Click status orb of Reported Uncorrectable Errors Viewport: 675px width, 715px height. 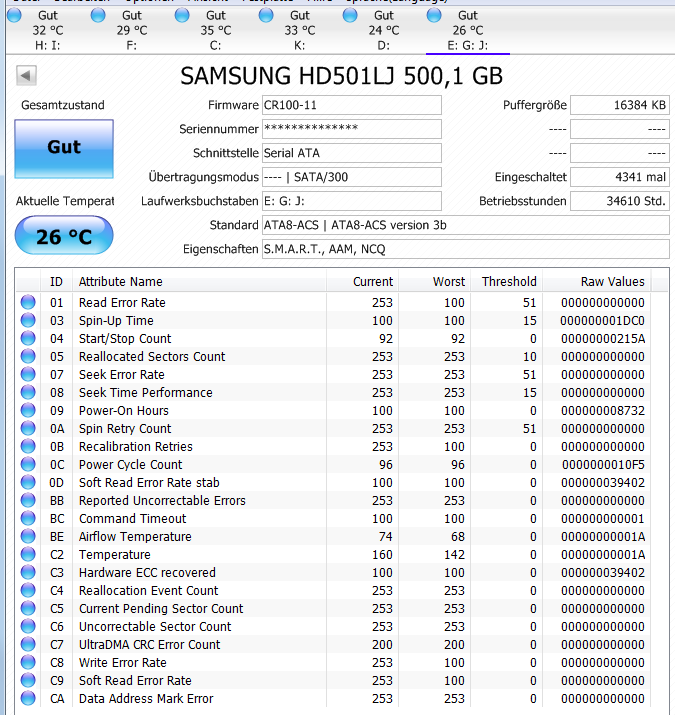pos(28,500)
